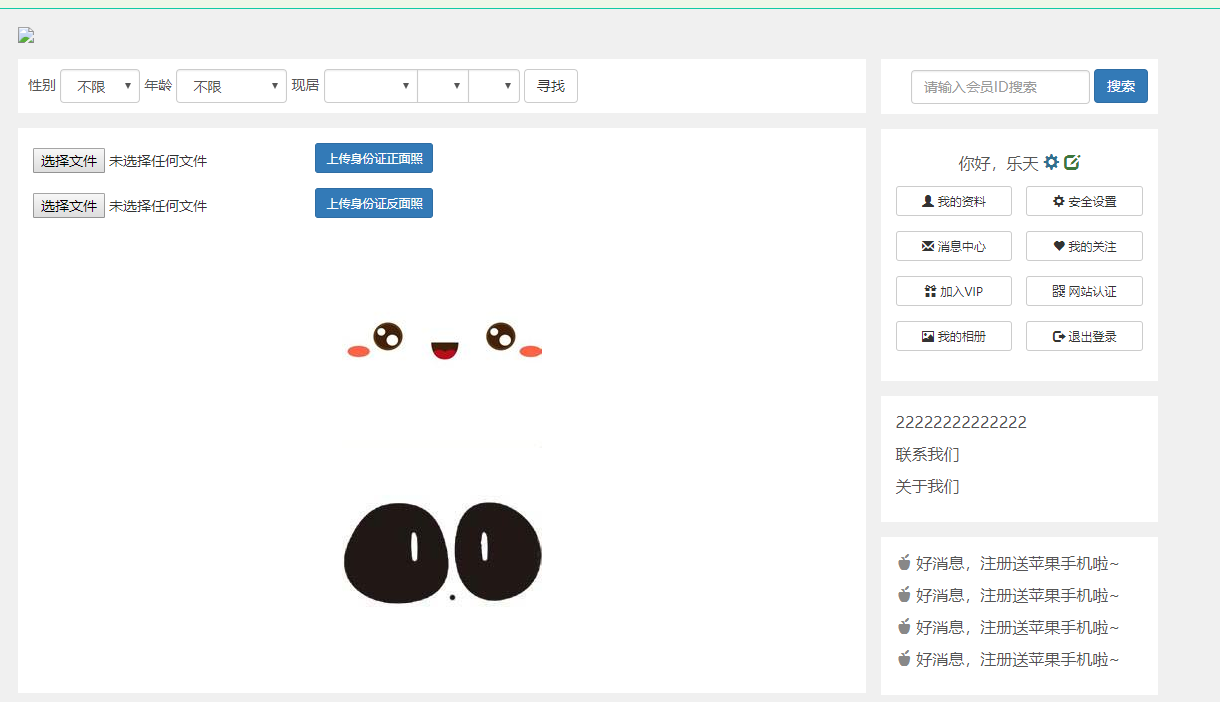
Task: Click the 你好，乐天 greeting text
Action: point(998,163)
